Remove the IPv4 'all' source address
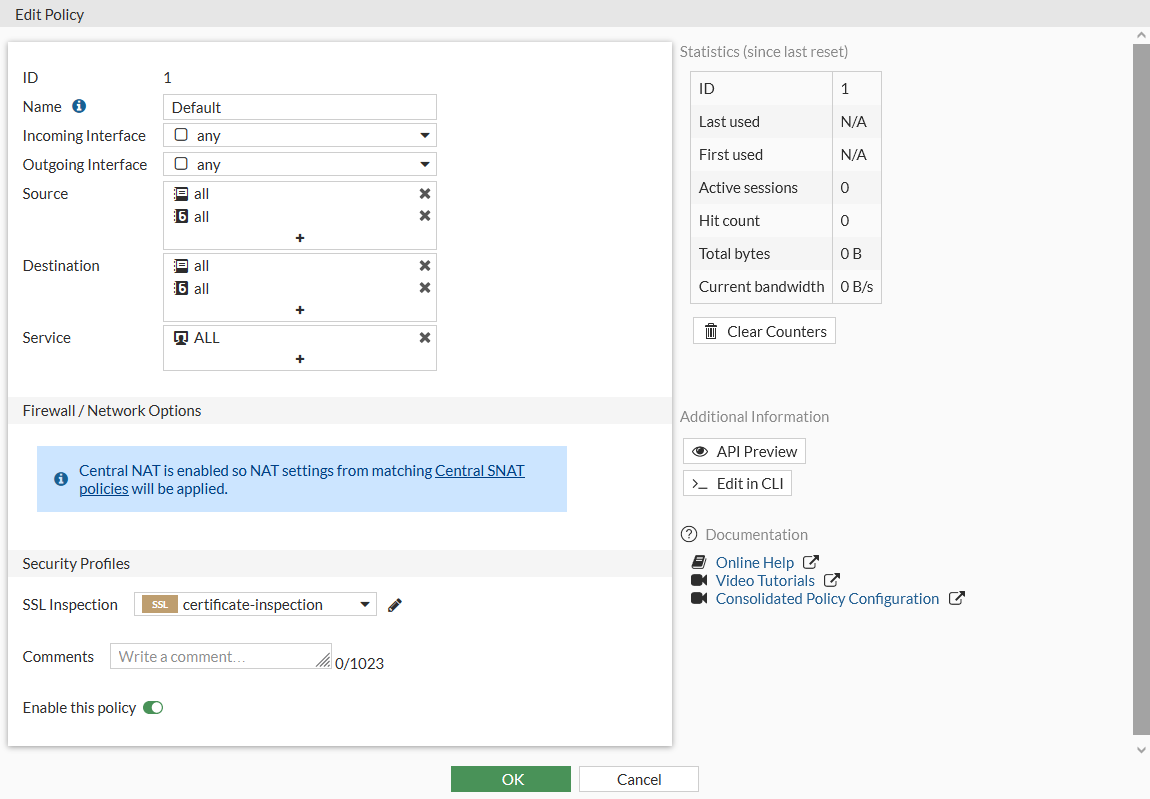Screen dimensions: 1150x799 [x=425, y=194]
